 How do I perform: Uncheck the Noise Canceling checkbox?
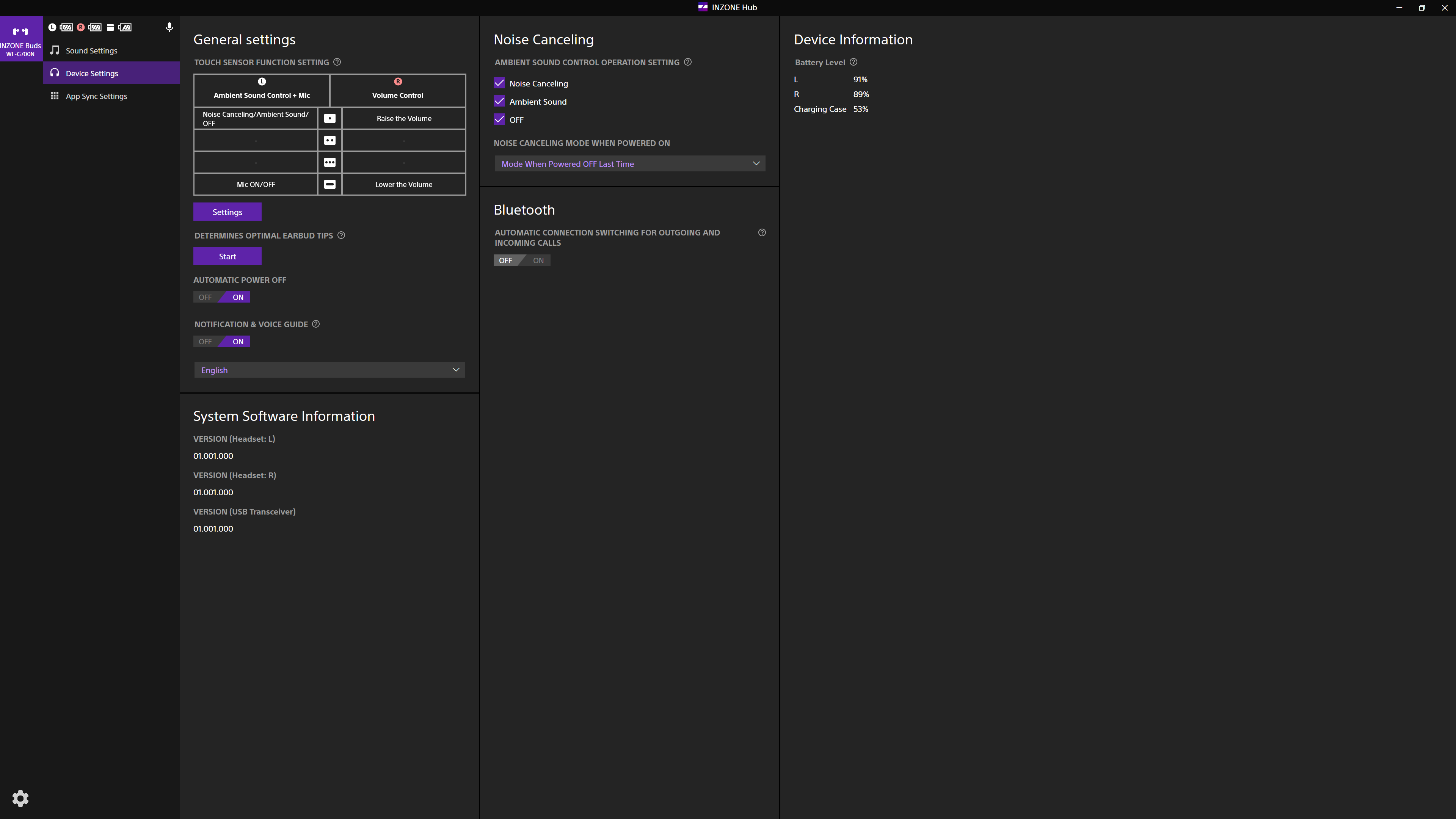point(499,83)
